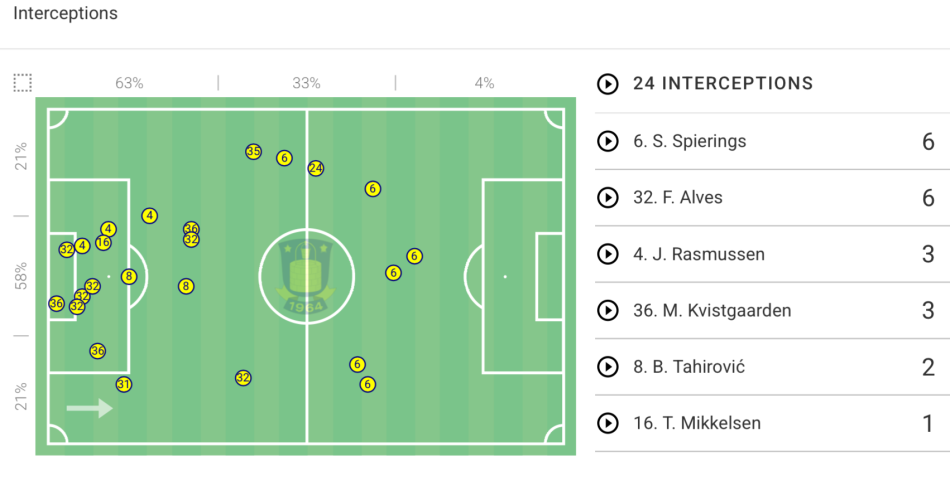Select the 33% middle third zone label
Image resolution: width=950 pixels, height=495 pixels.
pos(306,83)
